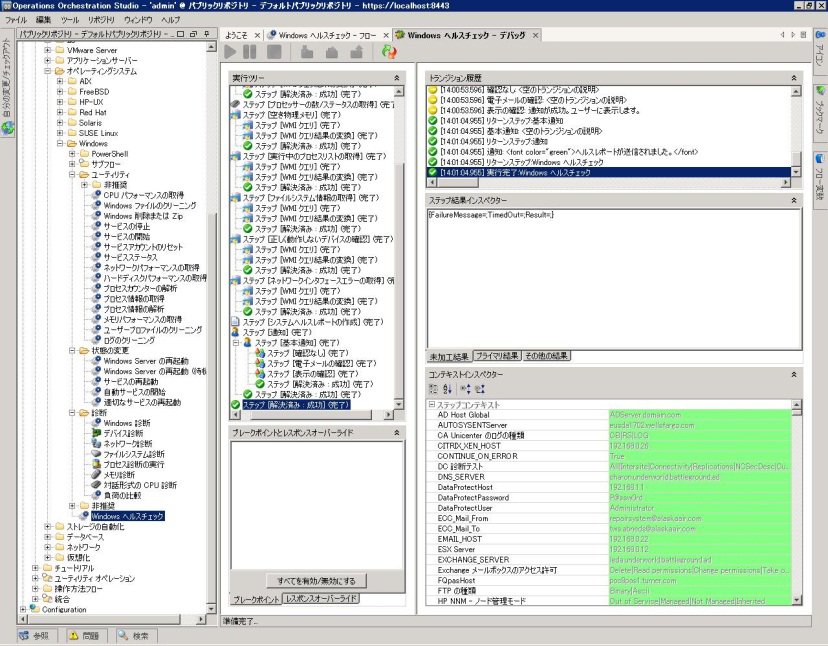Open the ツール menu

(69, 20)
